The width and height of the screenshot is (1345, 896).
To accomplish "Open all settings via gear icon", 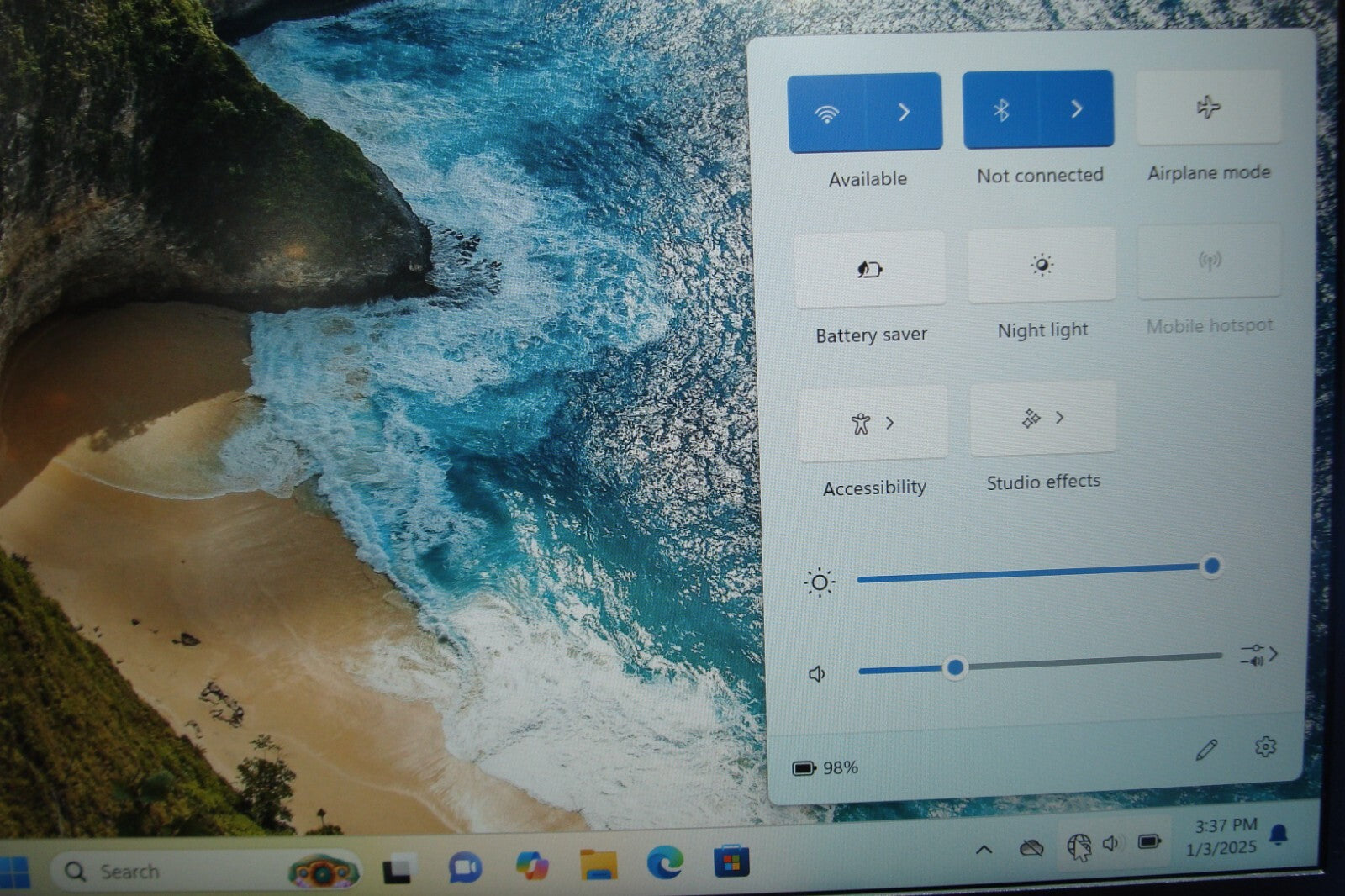I will [1264, 746].
